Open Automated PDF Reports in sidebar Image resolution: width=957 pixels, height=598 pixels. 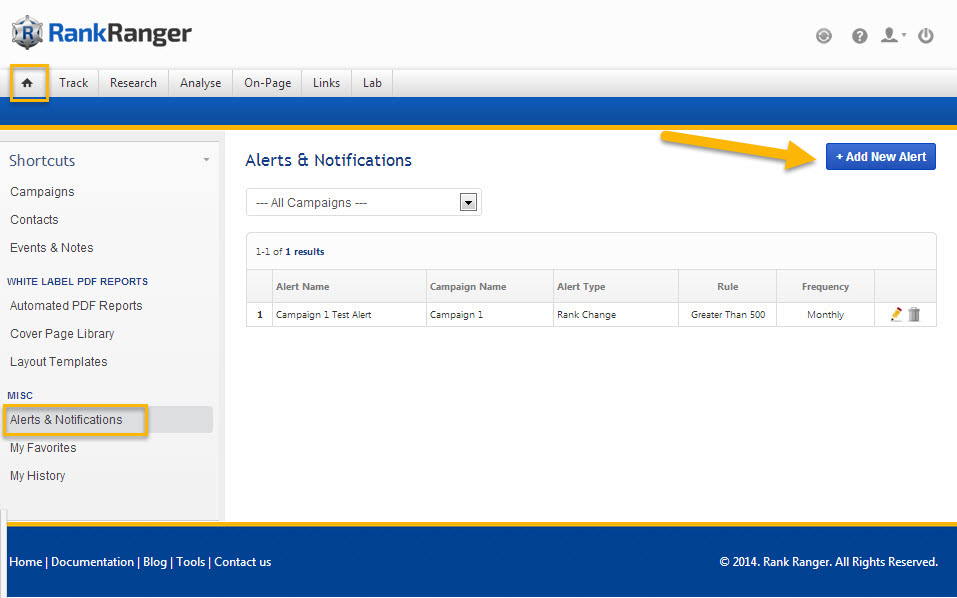76,306
